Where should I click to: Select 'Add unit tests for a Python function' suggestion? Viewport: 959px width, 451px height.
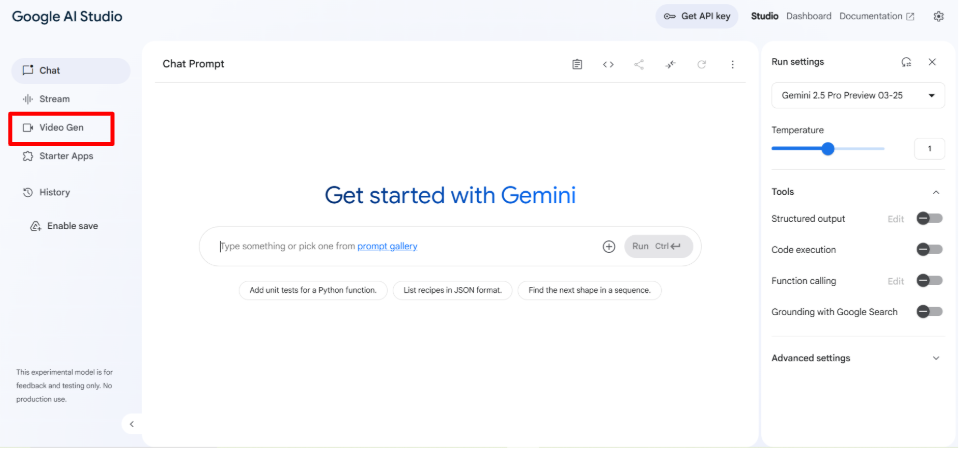[313, 290]
